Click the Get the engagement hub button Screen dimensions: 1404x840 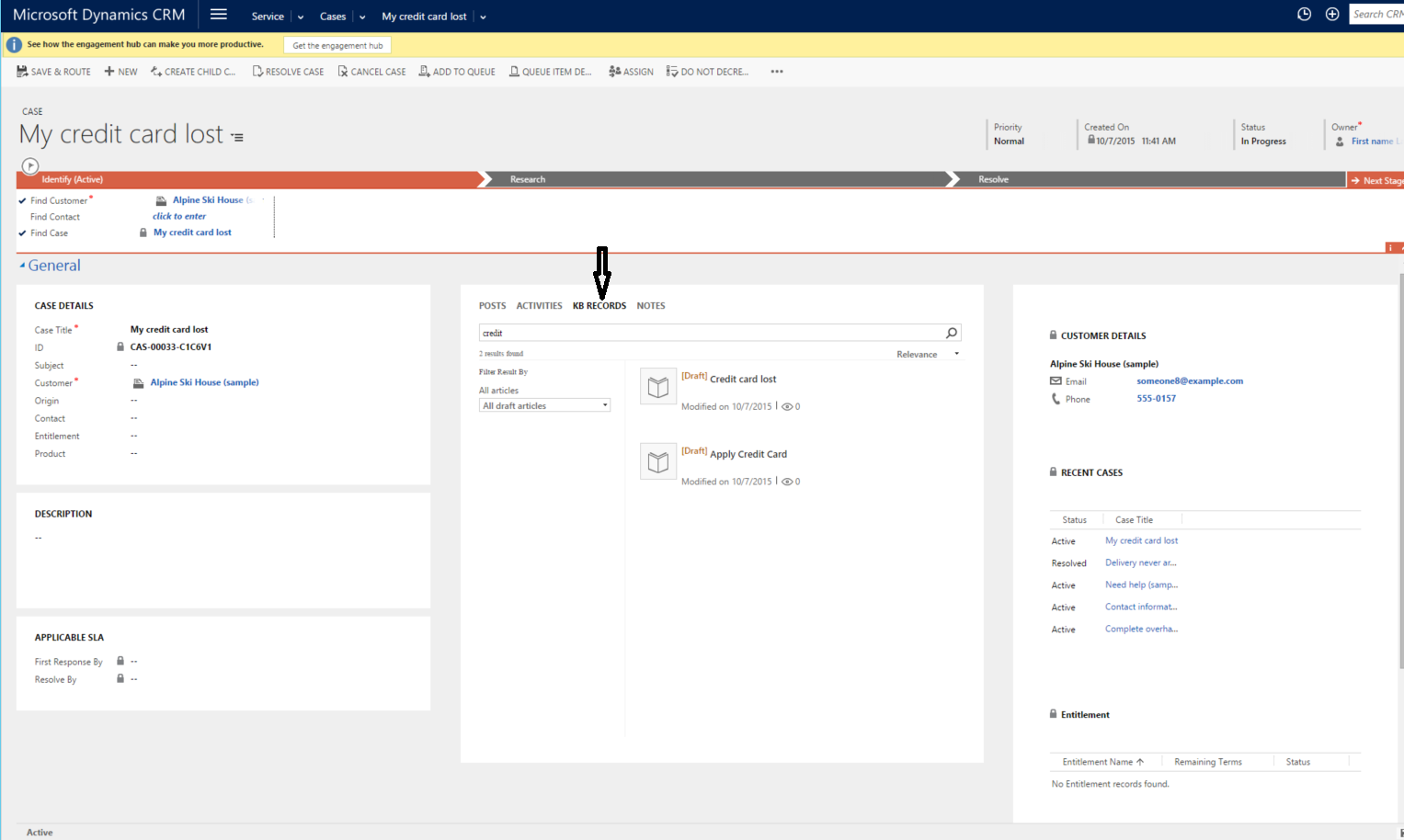point(337,44)
